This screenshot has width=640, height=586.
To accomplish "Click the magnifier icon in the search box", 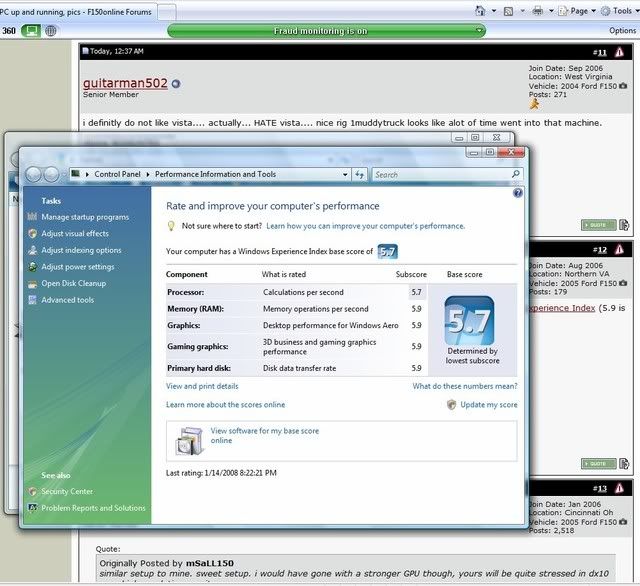I will (x=514, y=175).
